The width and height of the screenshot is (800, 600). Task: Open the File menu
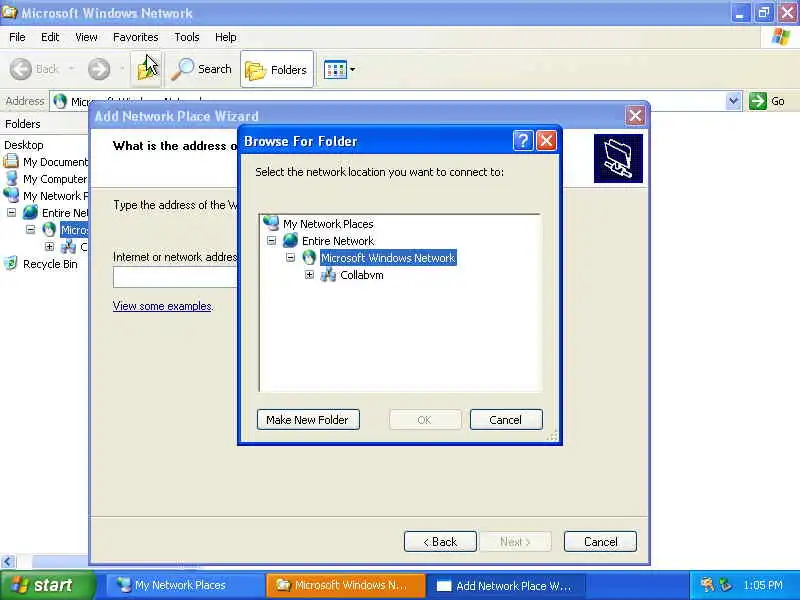(17, 37)
